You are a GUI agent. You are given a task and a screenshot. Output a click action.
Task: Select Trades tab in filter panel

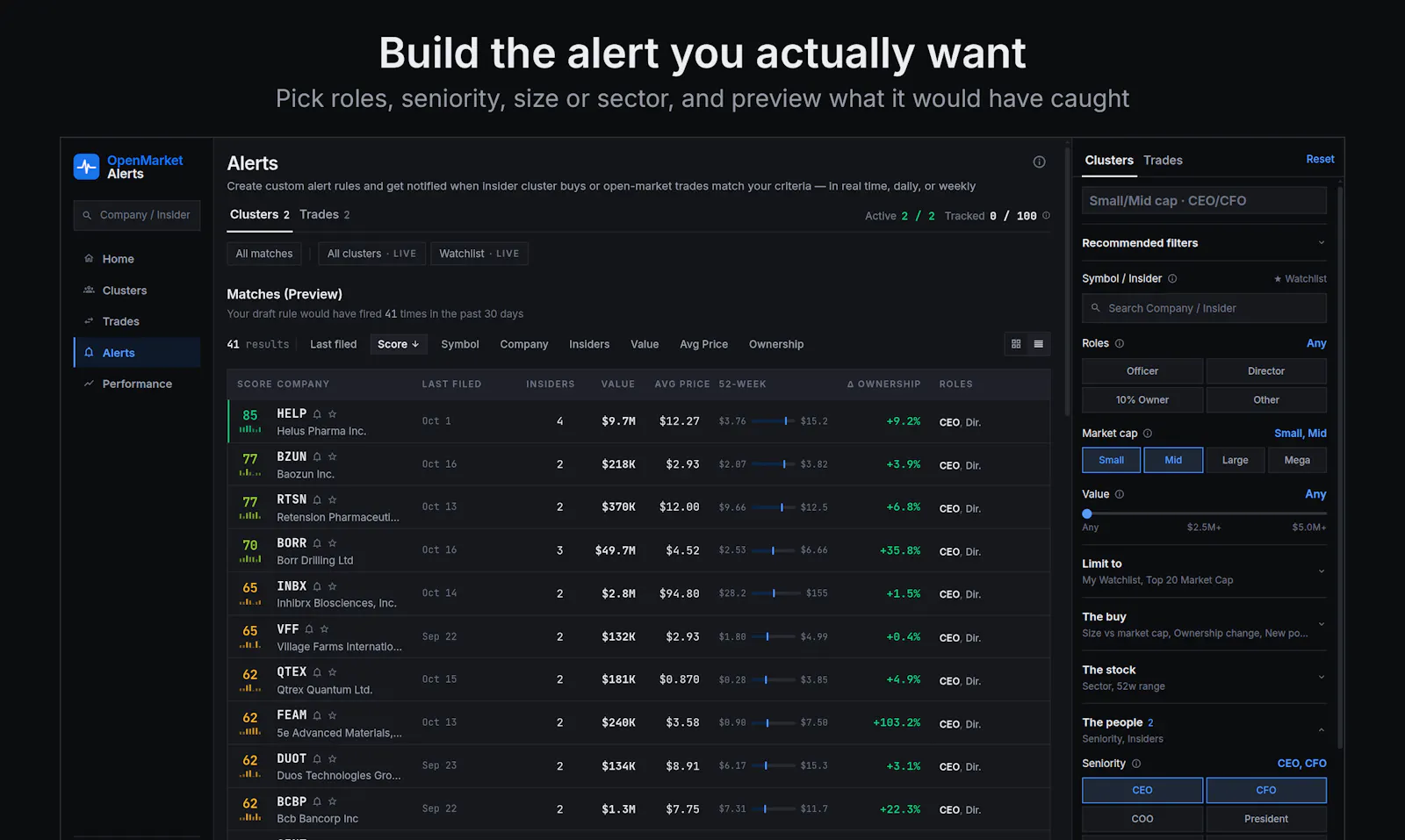(1163, 160)
